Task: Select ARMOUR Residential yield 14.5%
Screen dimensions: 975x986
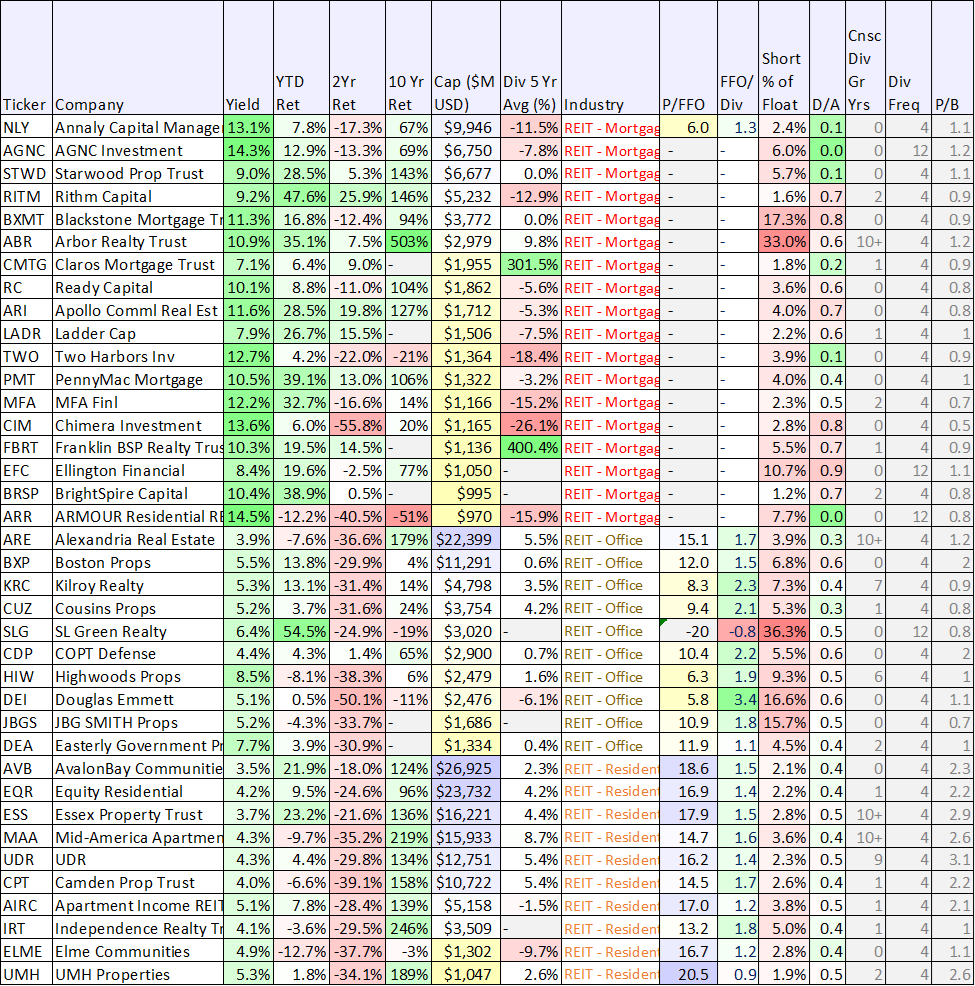Action: 248,517
